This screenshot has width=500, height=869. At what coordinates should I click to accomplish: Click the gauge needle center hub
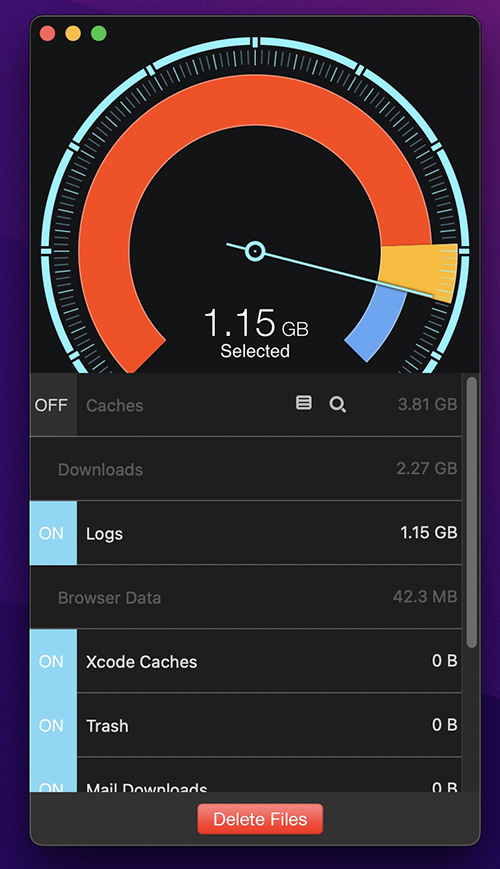(255, 251)
